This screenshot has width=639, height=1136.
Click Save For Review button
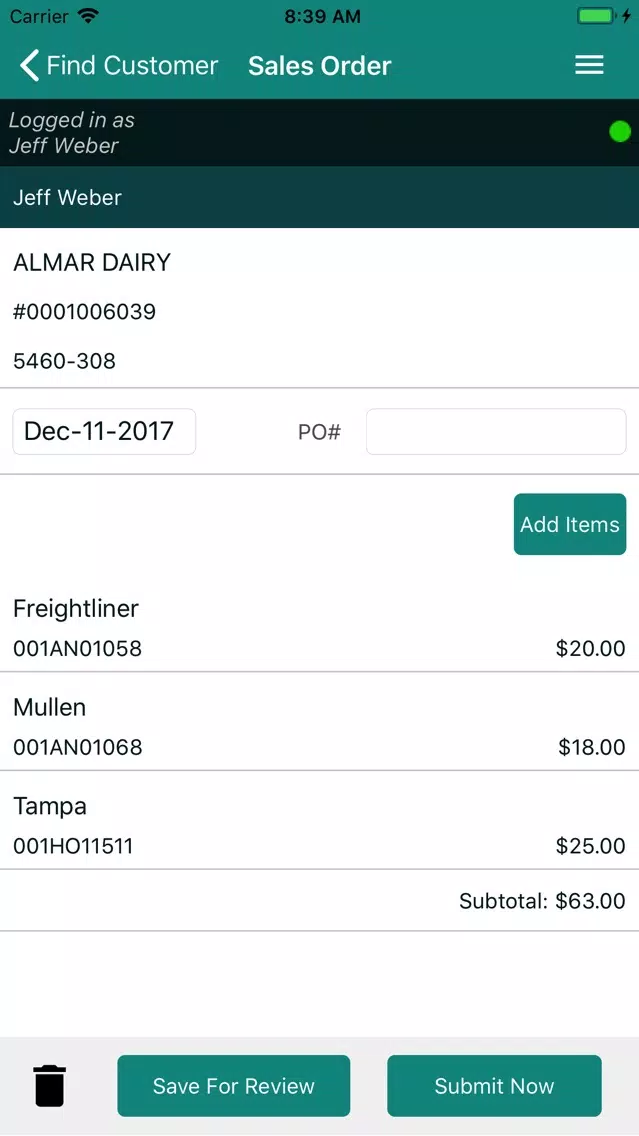tap(233, 1085)
